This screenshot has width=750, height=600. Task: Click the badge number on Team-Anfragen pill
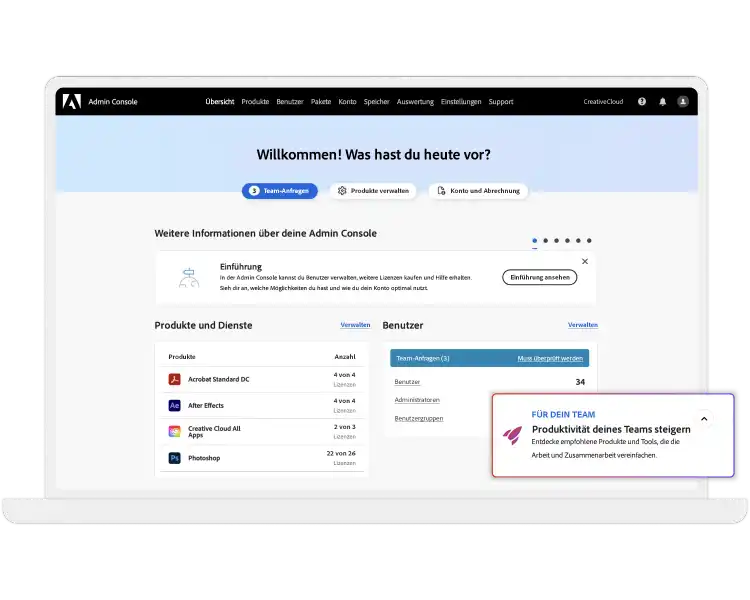click(x=254, y=190)
